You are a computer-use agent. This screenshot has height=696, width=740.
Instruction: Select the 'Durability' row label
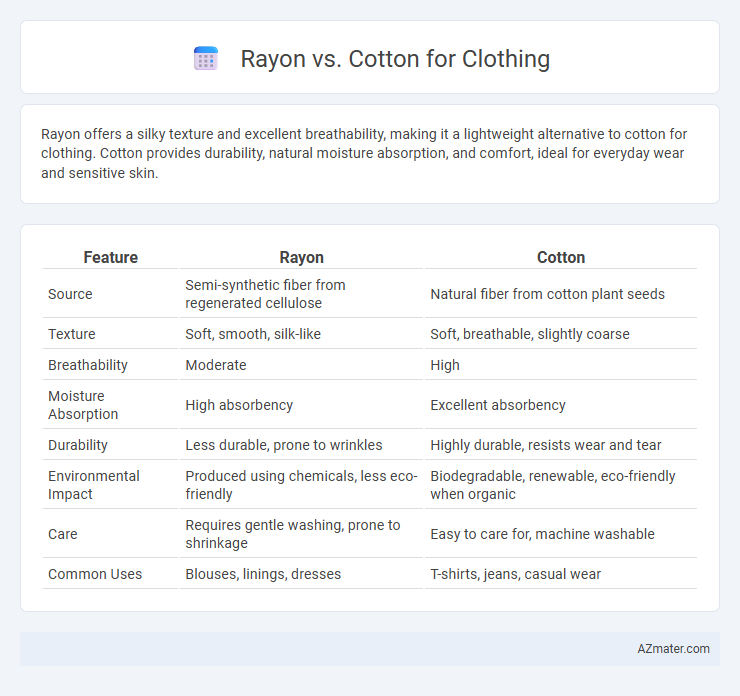78,445
